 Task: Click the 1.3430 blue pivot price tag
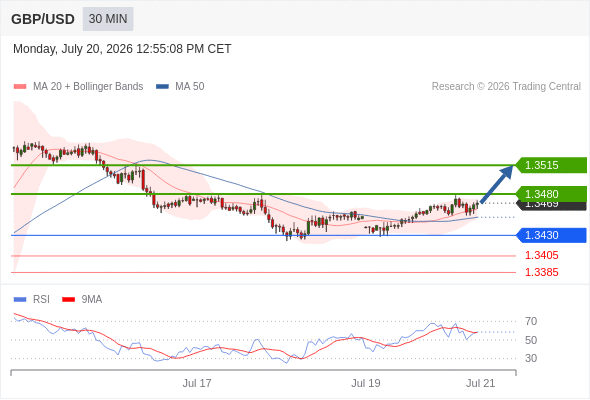click(551, 235)
